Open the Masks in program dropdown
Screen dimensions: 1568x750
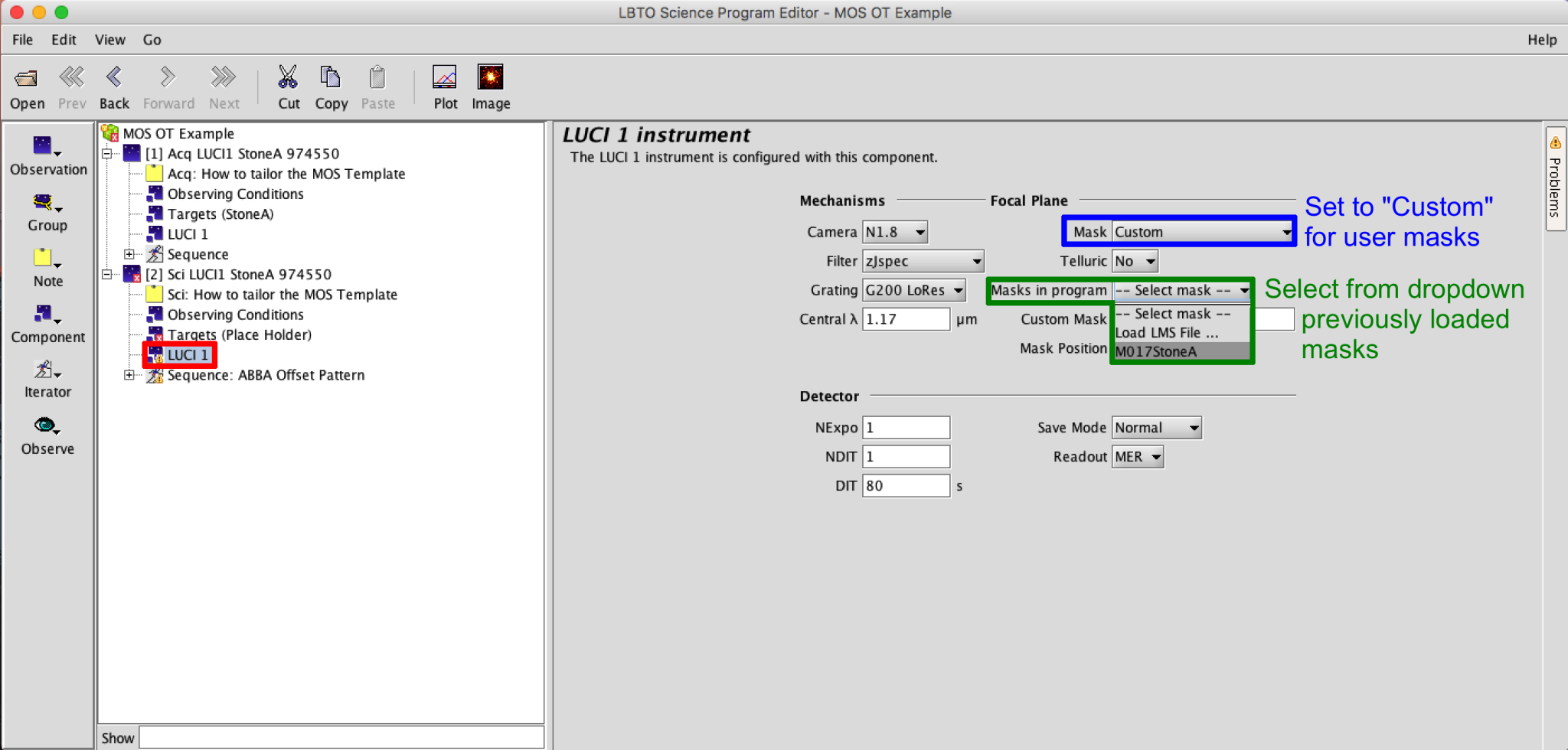tap(1182, 290)
